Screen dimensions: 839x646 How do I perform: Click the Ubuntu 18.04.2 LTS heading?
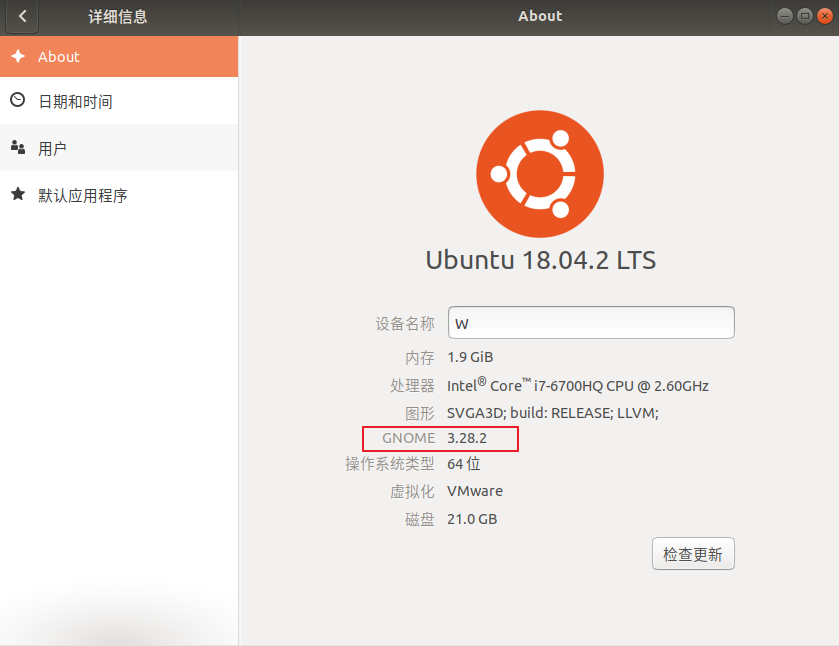click(540, 260)
